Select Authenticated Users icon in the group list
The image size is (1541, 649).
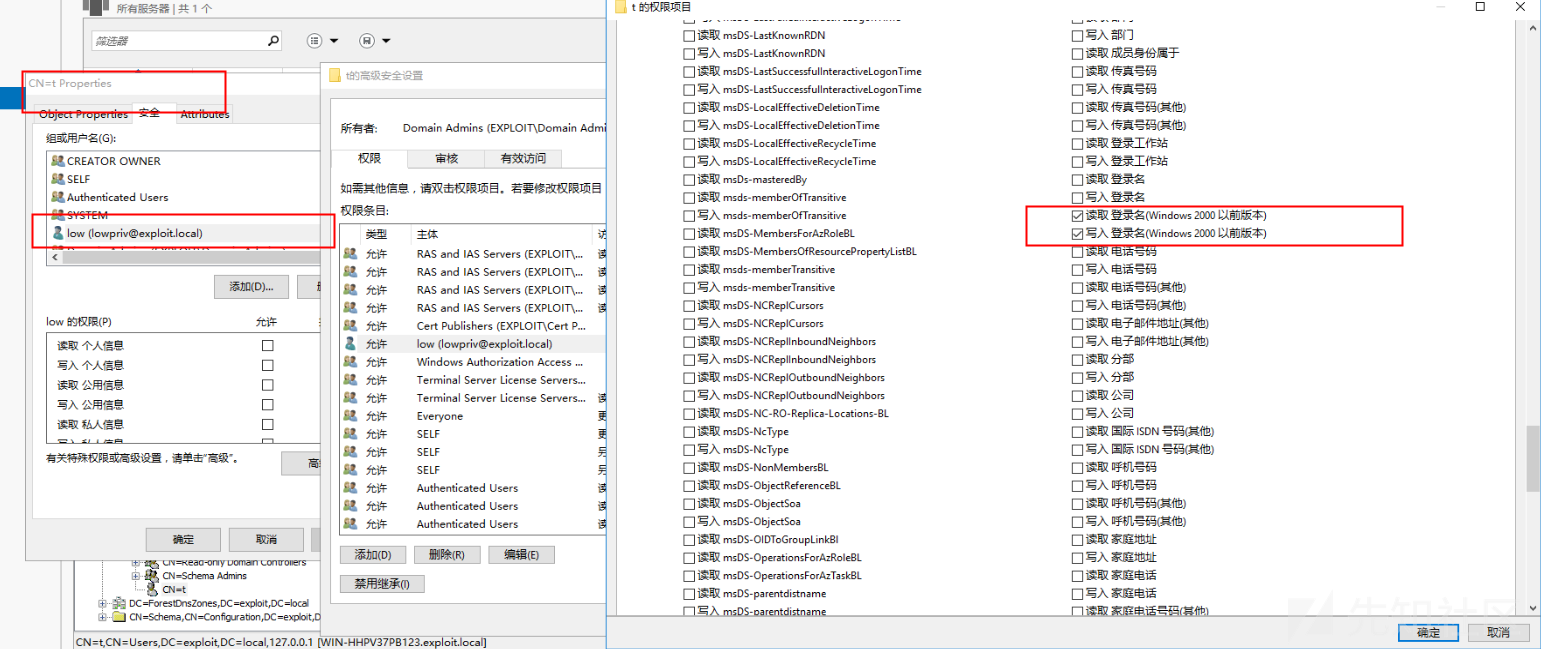(x=58, y=197)
